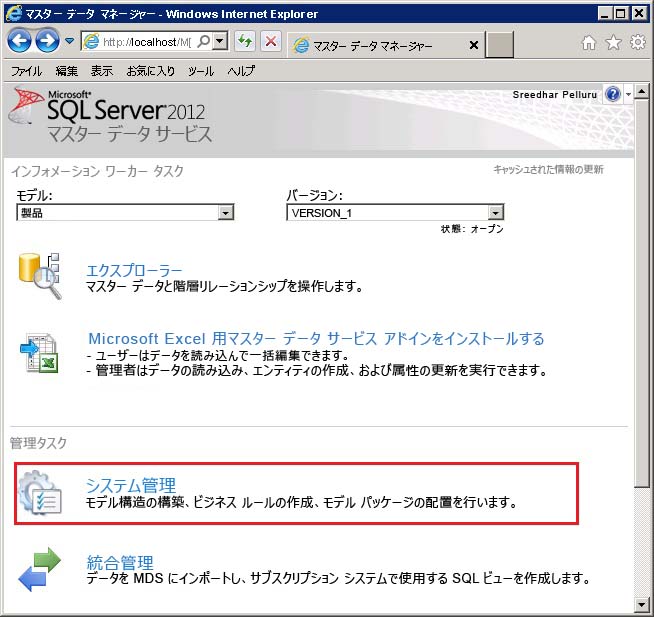The height and width of the screenshot is (617, 654).
Task: Click the vertical scrollbar thumb
Action: point(641,293)
